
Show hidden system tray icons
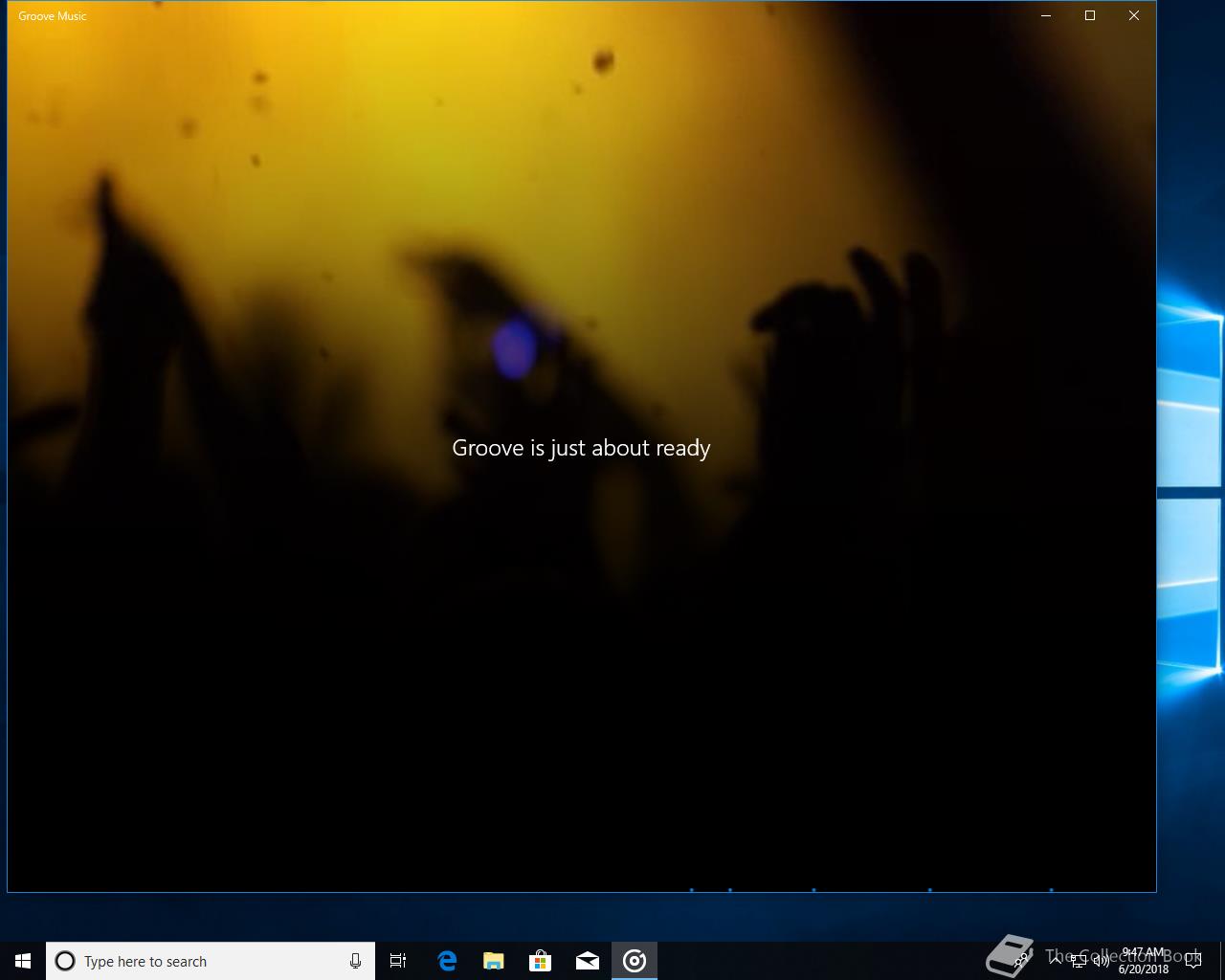(1055, 960)
